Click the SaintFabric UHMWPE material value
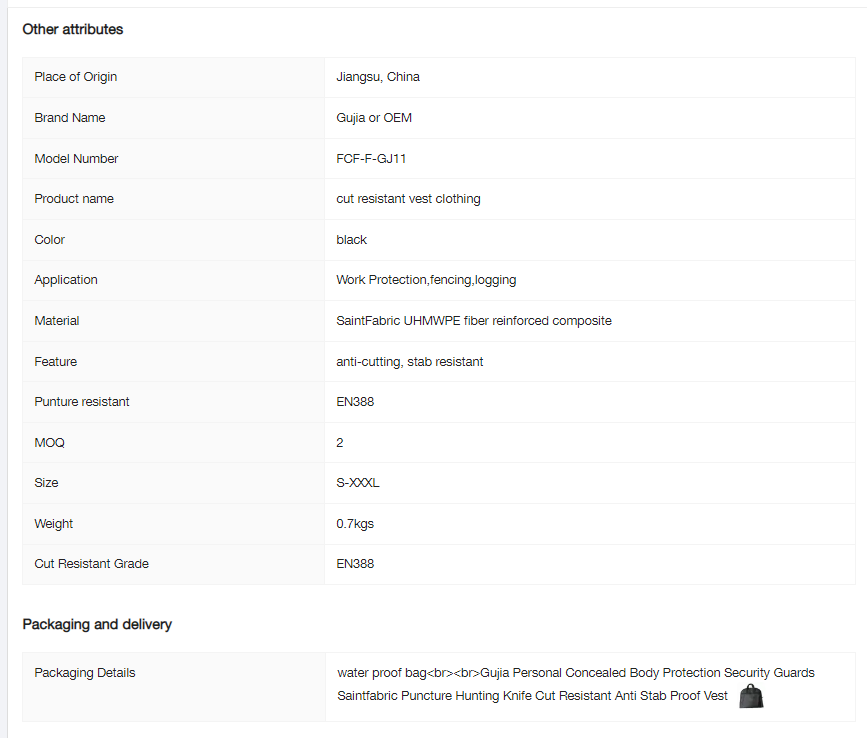Image resolution: width=867 pixels, height=738 pixels. point(474,321)
